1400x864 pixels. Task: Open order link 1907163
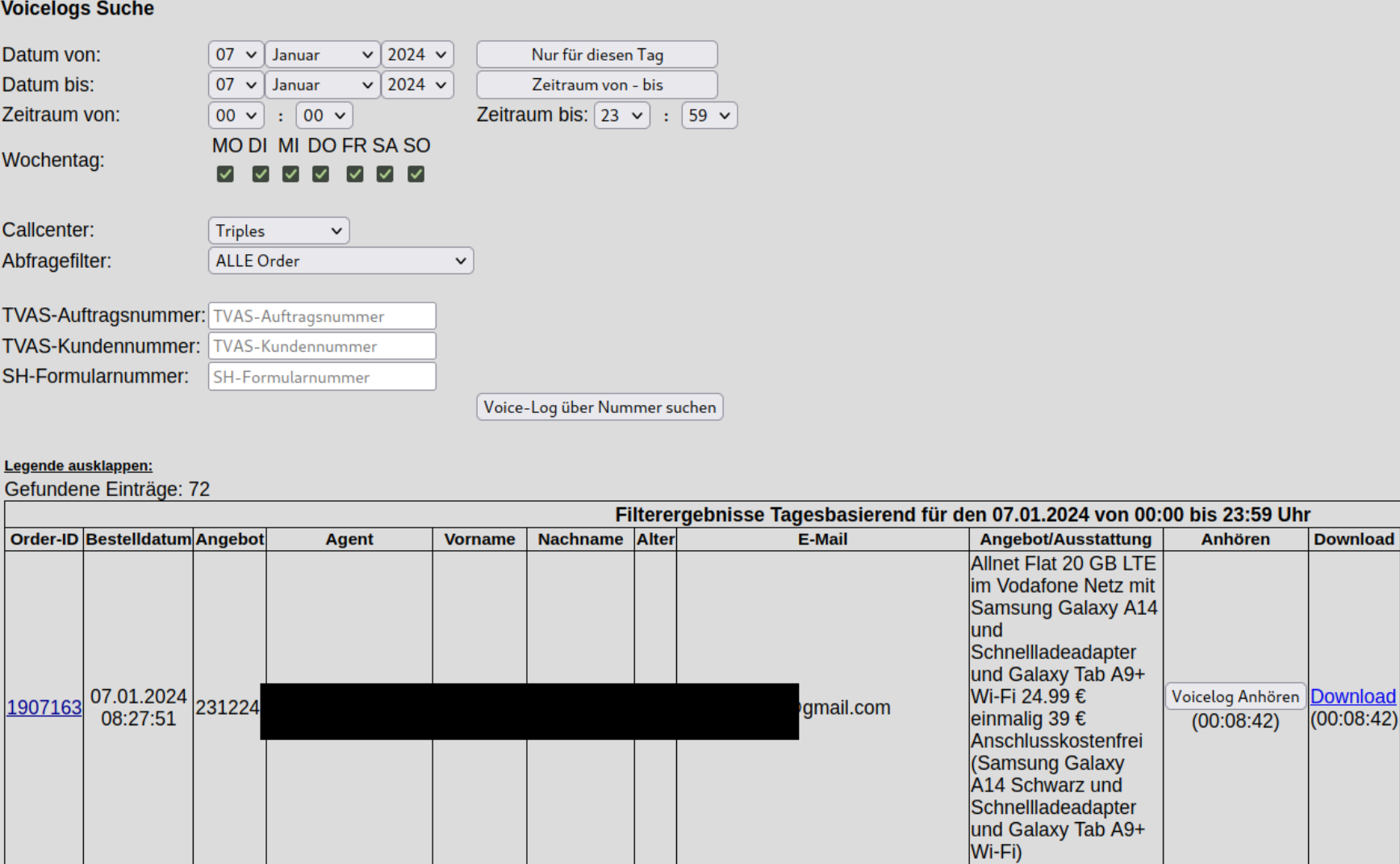44,707
